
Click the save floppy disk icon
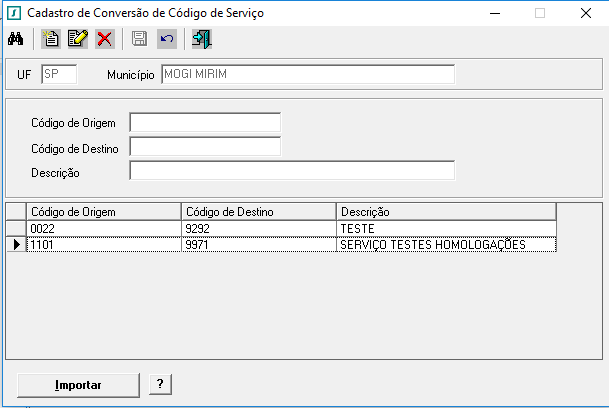pyautogui.click(x=139, y=39)
